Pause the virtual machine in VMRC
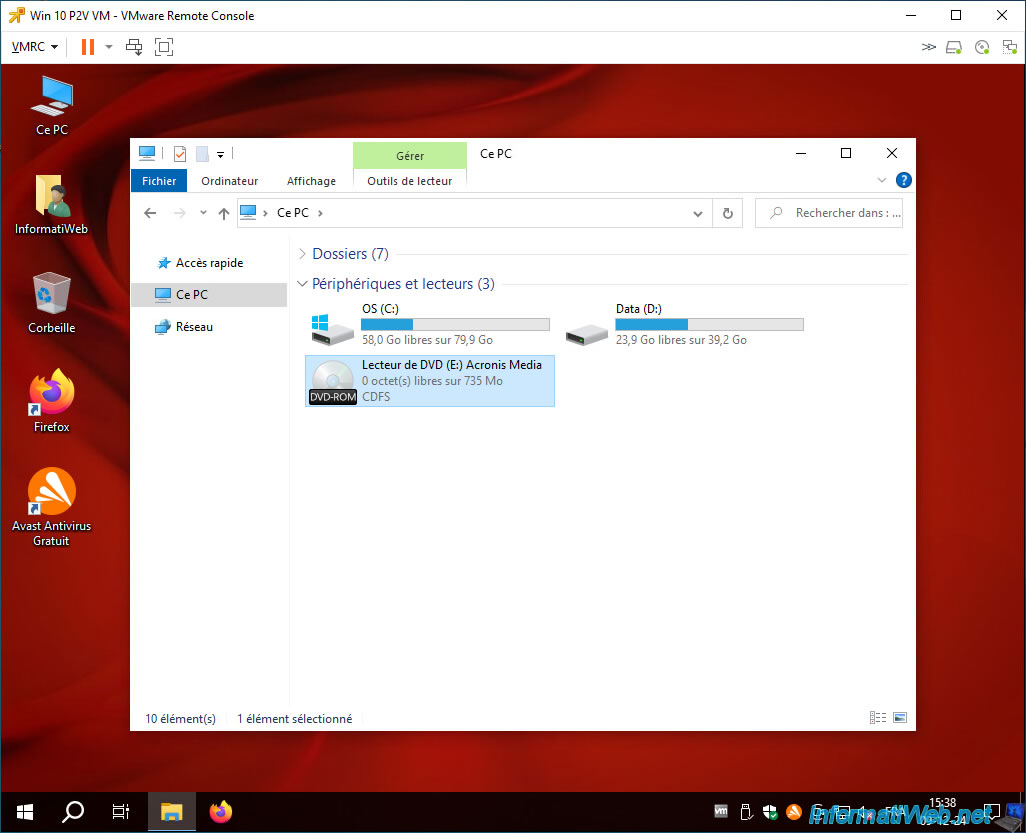Screen dimensions: 1026x833 click(88, 46)
